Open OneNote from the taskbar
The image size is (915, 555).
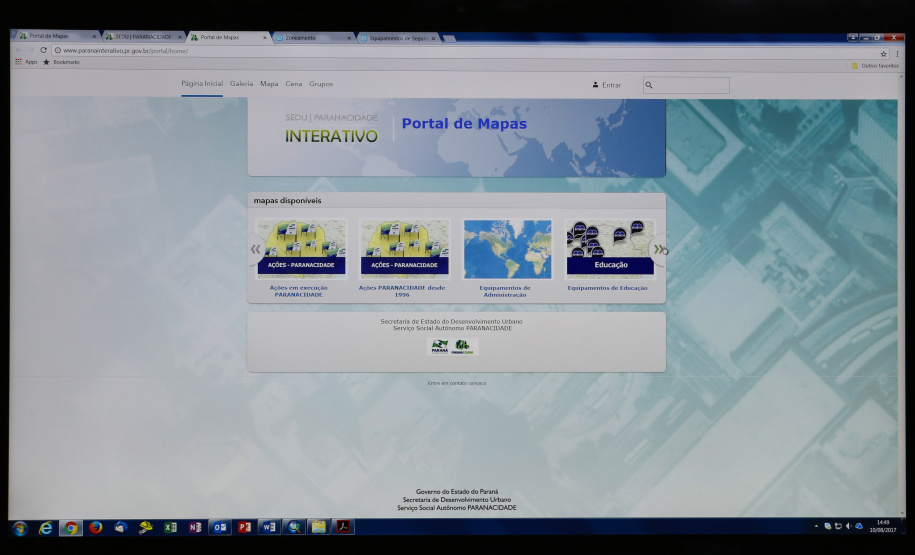click(195, 528)
